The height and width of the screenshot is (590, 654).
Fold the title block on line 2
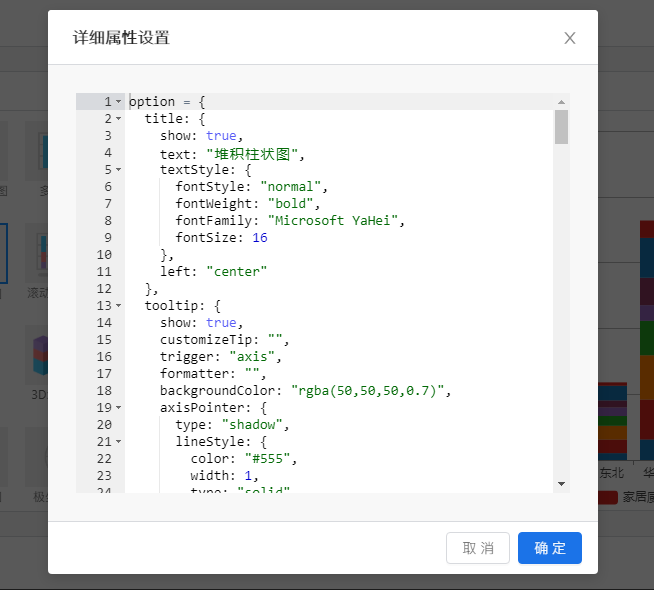pyautogui.click(x=119, y=119)
